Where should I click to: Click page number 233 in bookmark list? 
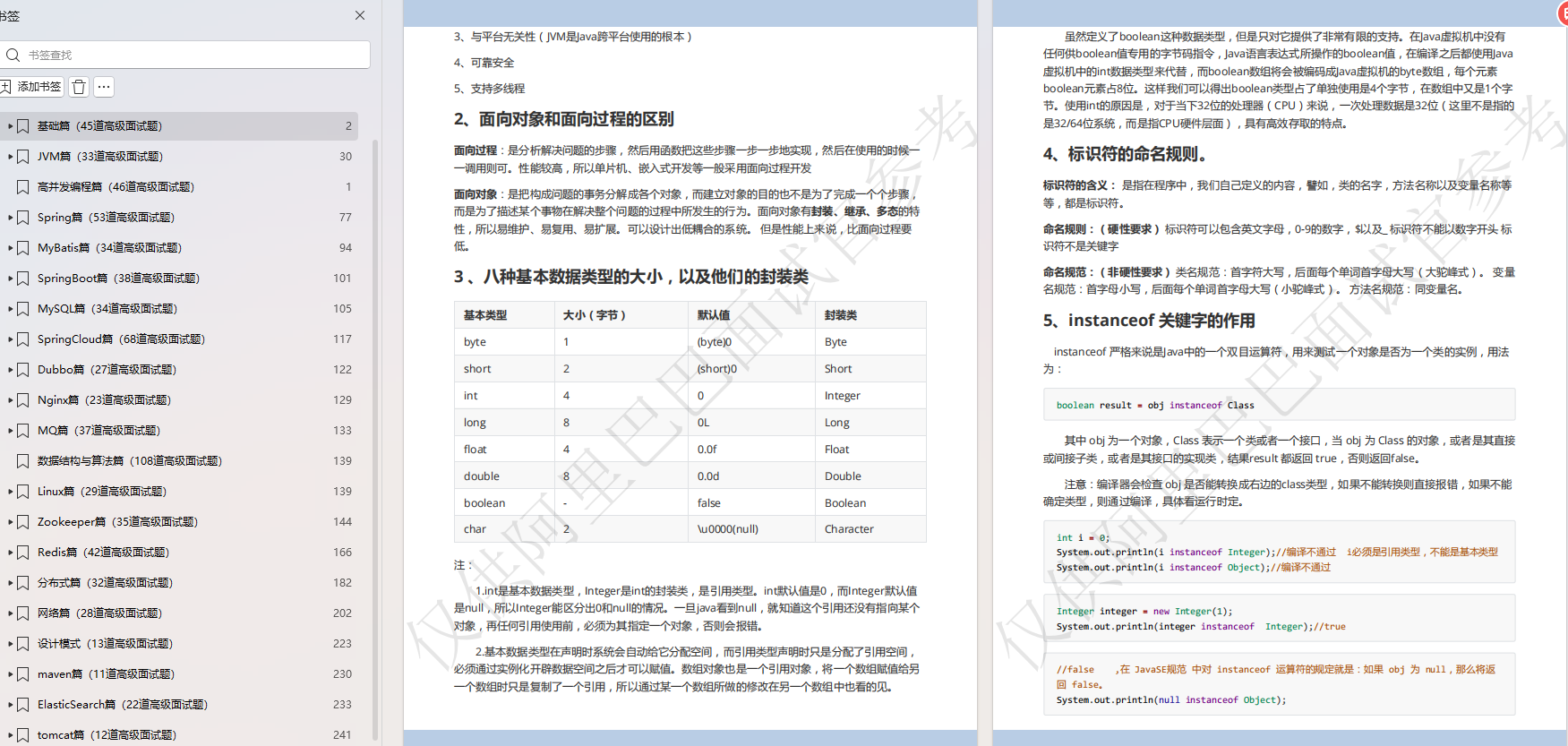pos(342,705)
